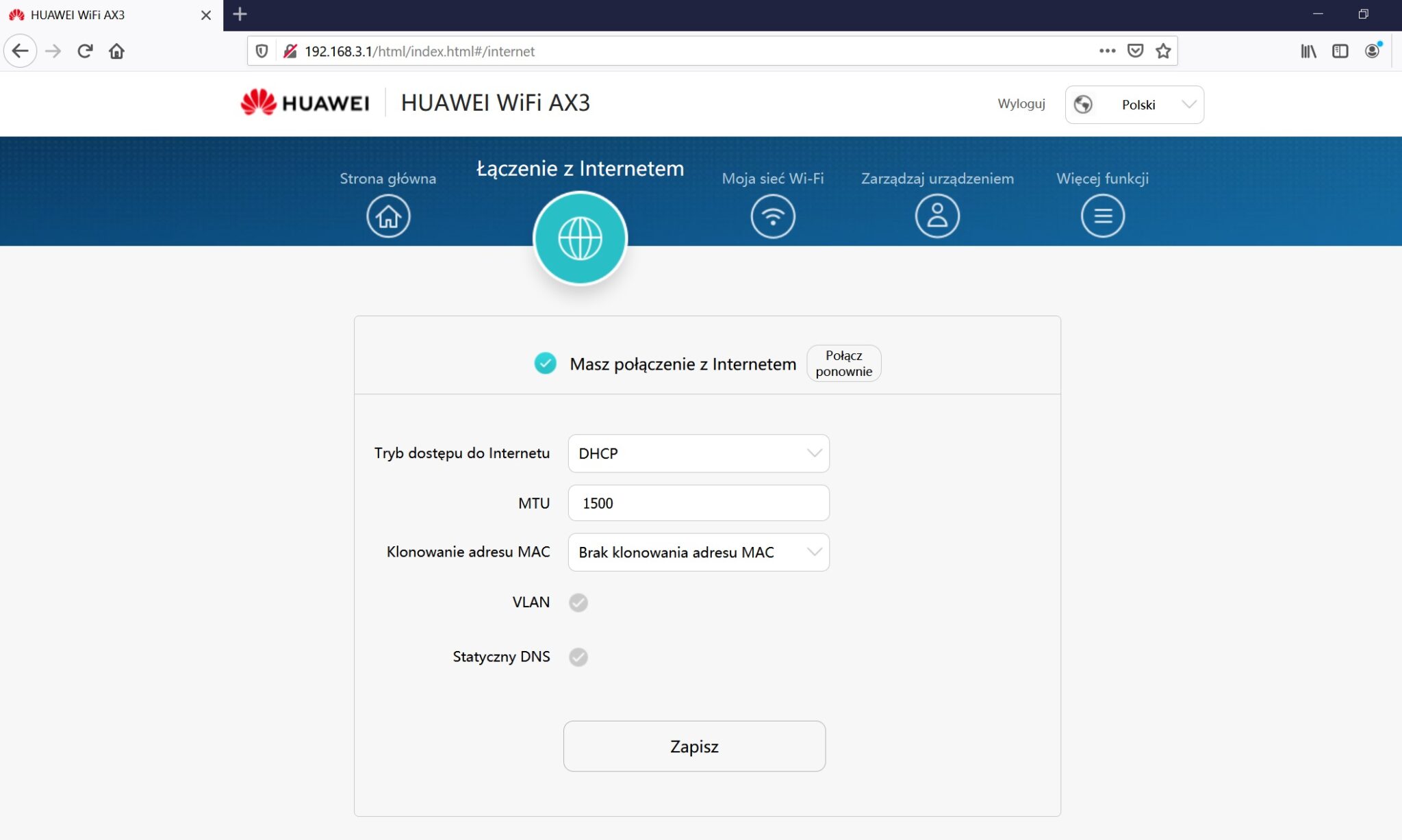
Task: Open the Strona główna home icon
Action: pyautogui.click(x=388, y=216)
